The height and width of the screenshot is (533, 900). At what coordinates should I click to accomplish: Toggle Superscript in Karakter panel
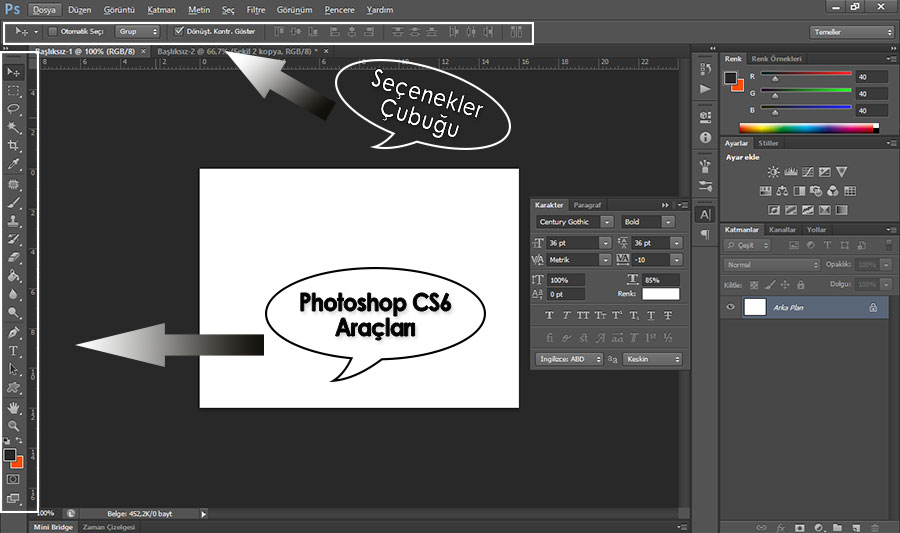[x=617, y=316]
